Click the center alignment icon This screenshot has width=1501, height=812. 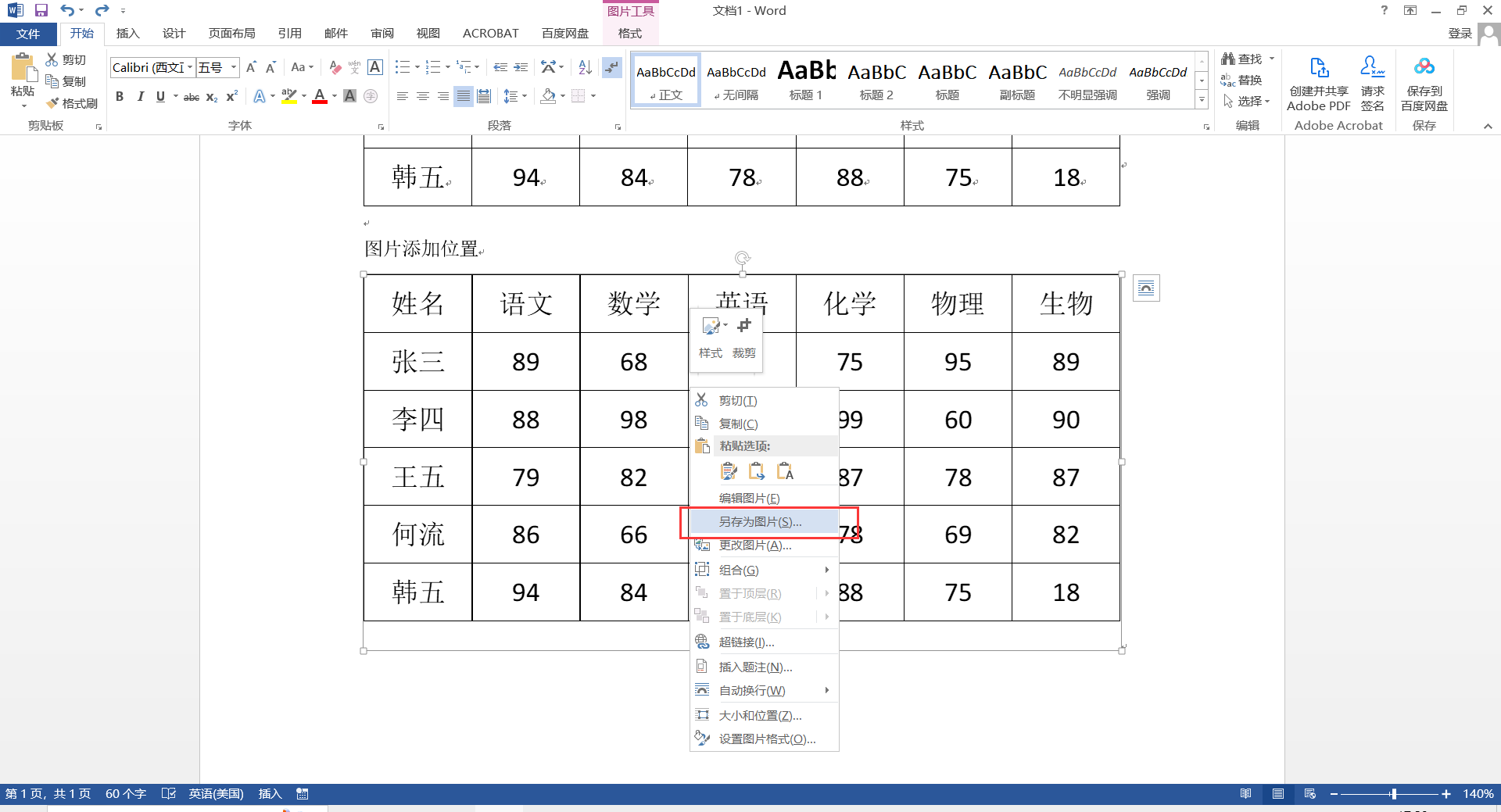423,96
